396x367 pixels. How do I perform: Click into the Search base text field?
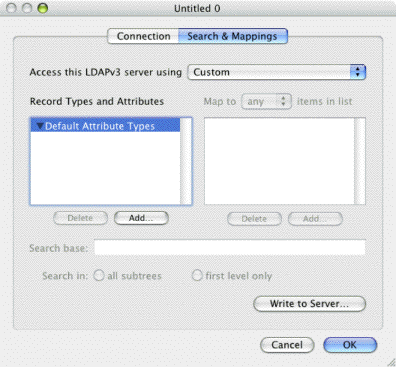[230, 248]
